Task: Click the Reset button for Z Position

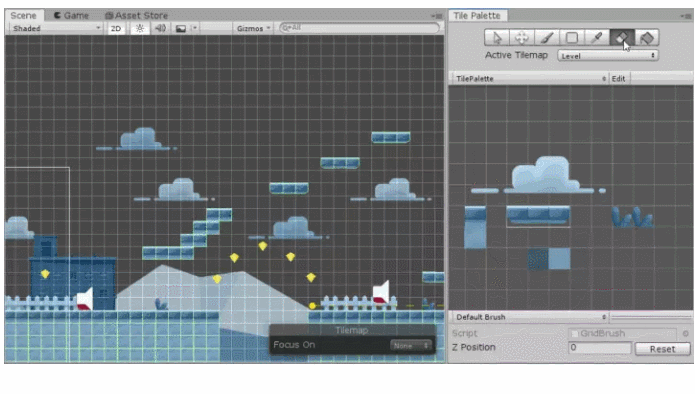Action: [x=663, y=349]
